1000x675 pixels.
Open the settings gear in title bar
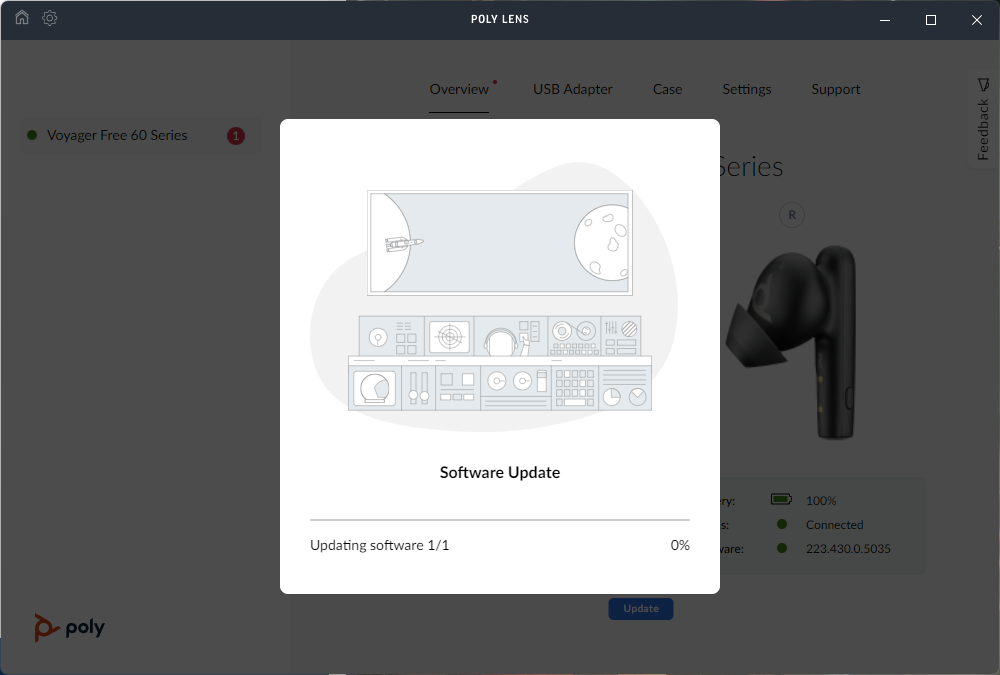[x=50, y=18]
